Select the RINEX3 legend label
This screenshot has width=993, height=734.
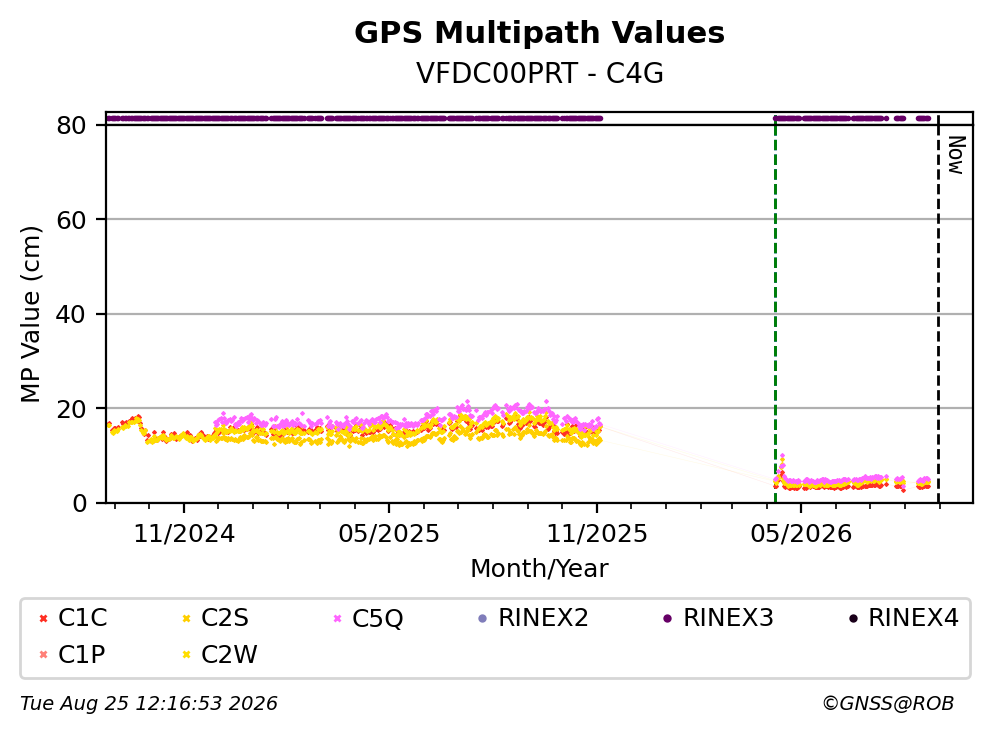click(728, 618)
